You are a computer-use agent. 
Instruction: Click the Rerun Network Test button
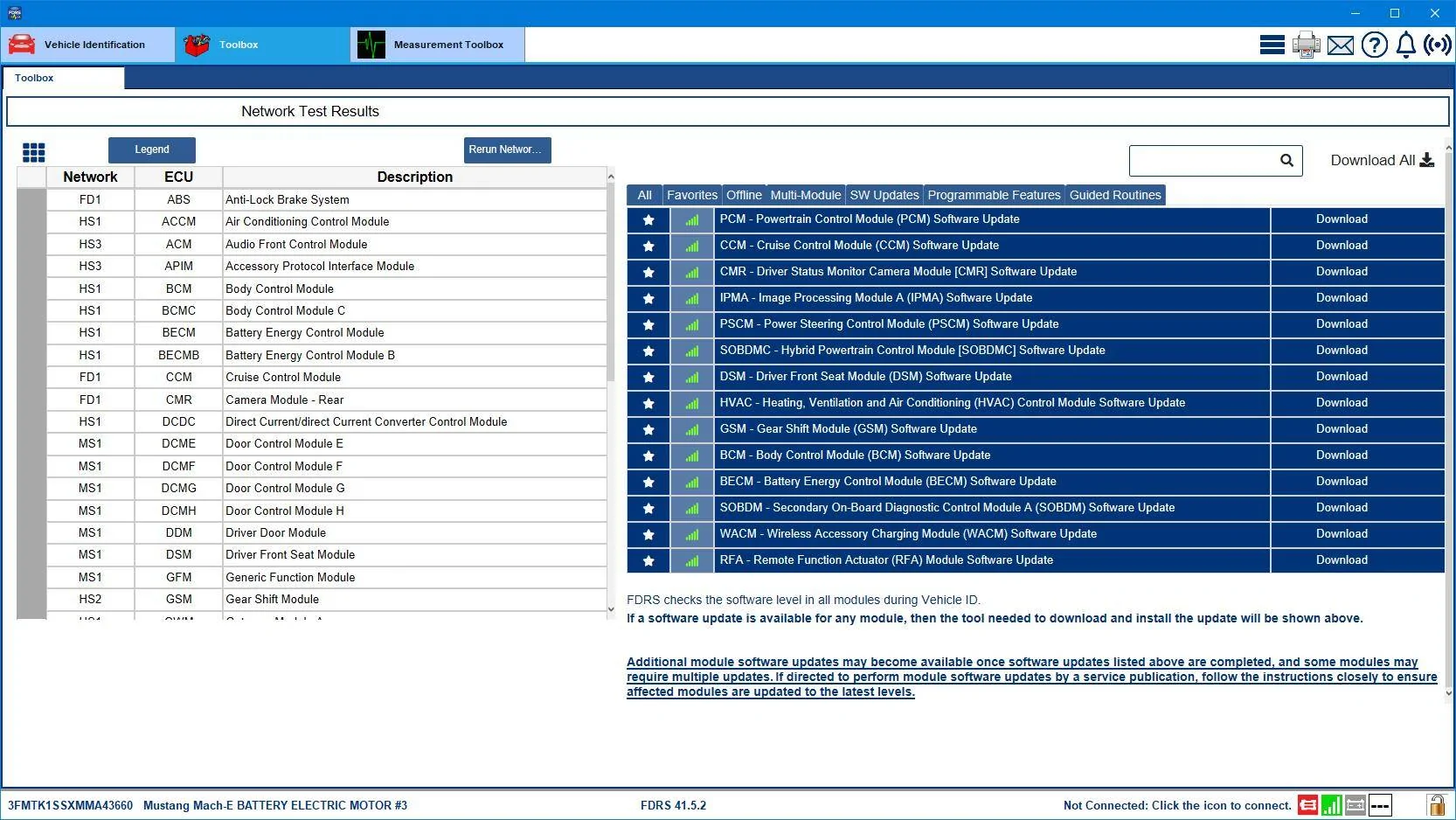507,149
